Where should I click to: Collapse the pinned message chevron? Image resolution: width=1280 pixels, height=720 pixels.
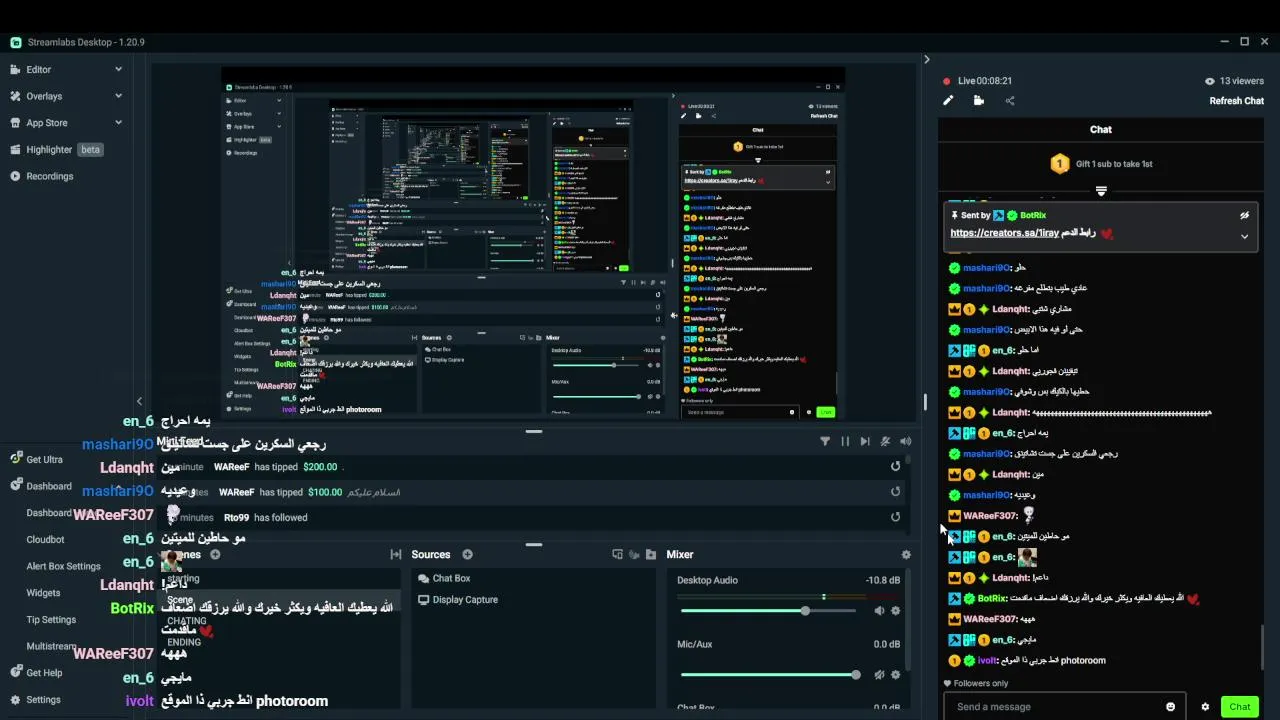pyautogui.click(x=1245, y=237)
